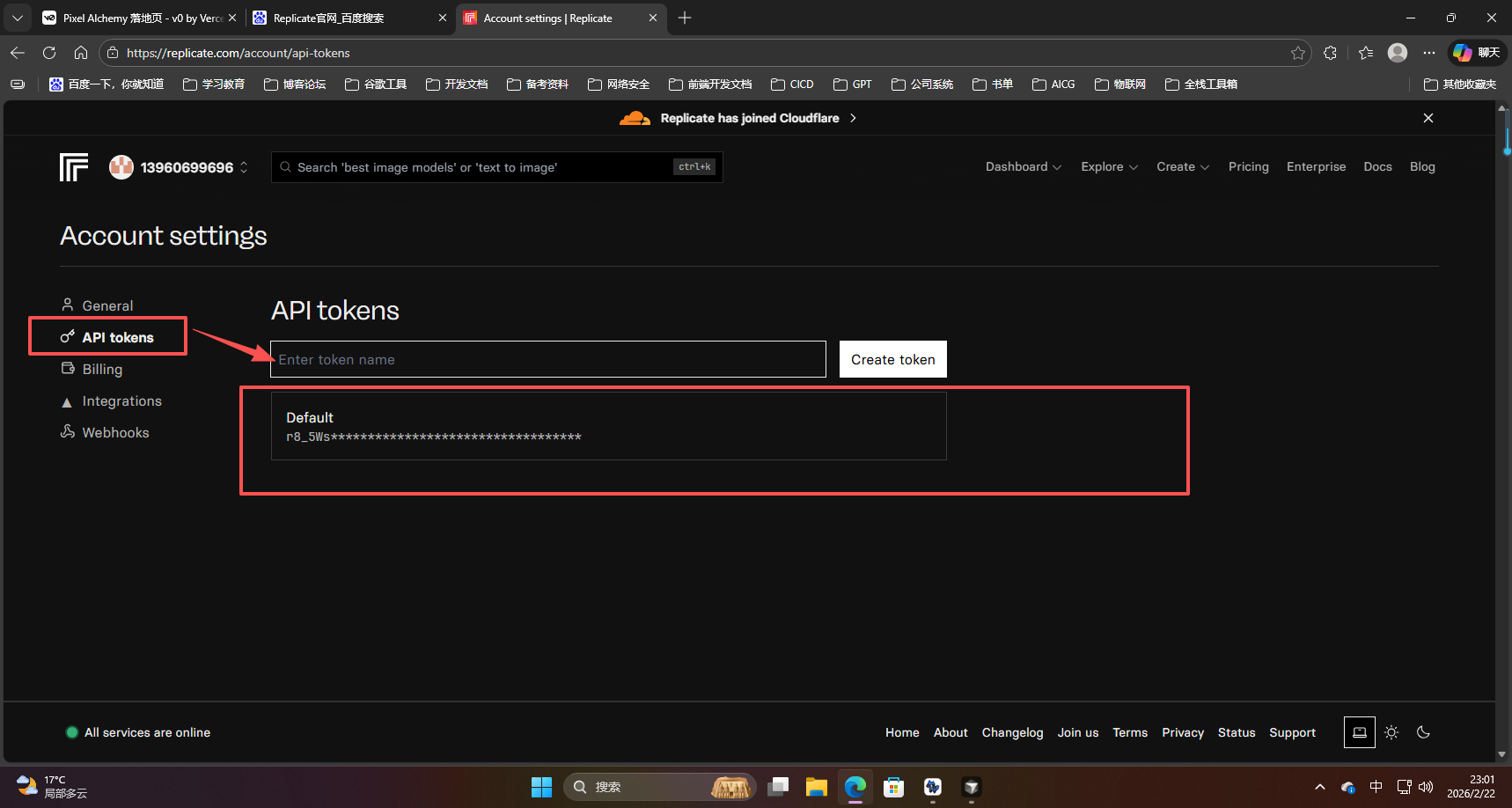Open the Windows Start menu
Image resolution: width=1512 pixels, height=808 pixels.
(x=541, y=787)
